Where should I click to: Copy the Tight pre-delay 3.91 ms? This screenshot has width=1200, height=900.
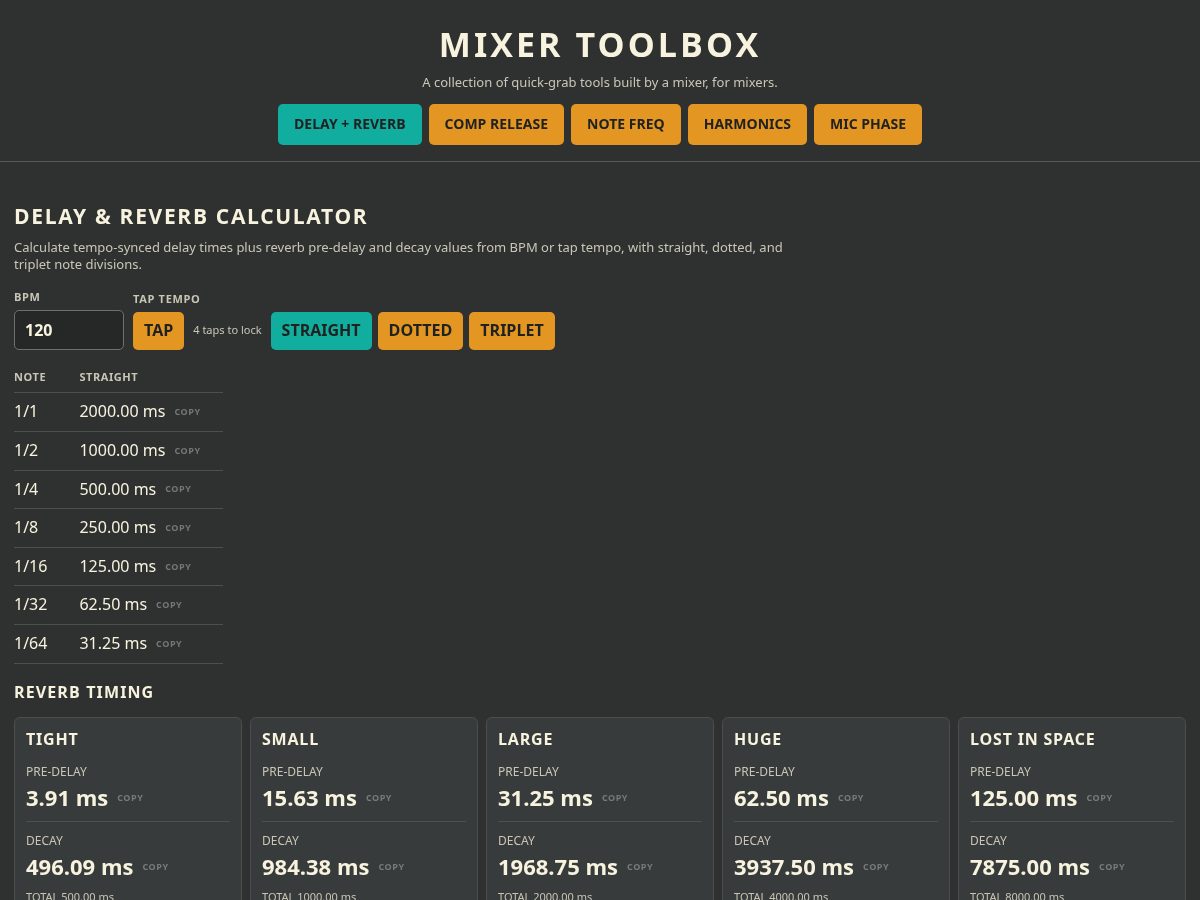pyautogui.click(x=130, y=798)
